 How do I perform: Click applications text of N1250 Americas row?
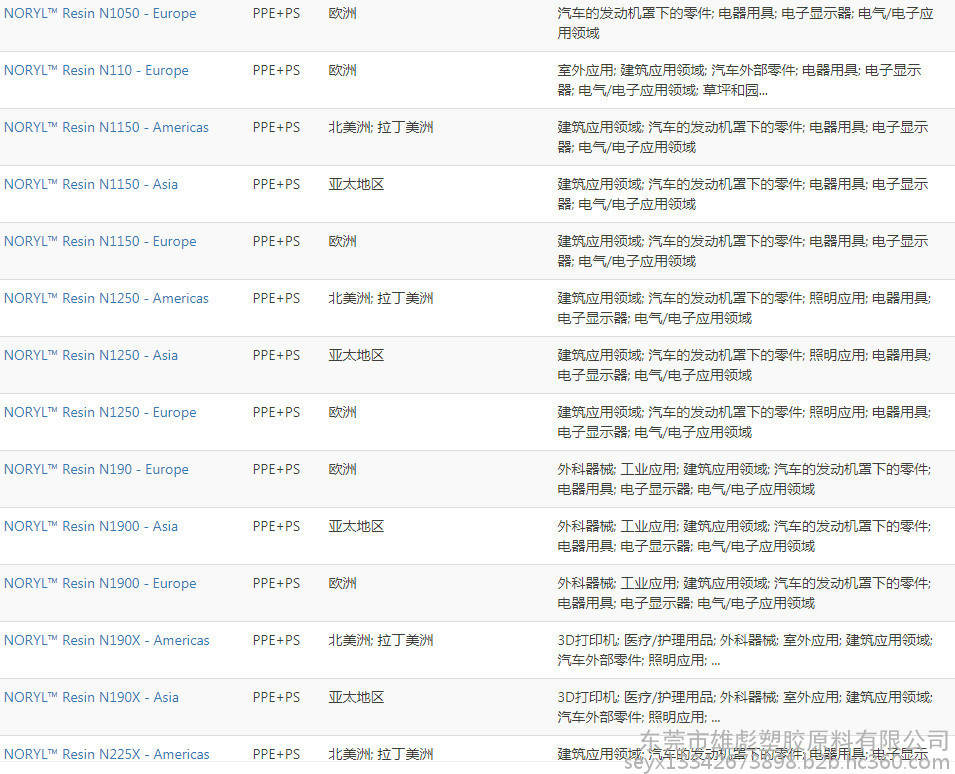coord(744,308)
